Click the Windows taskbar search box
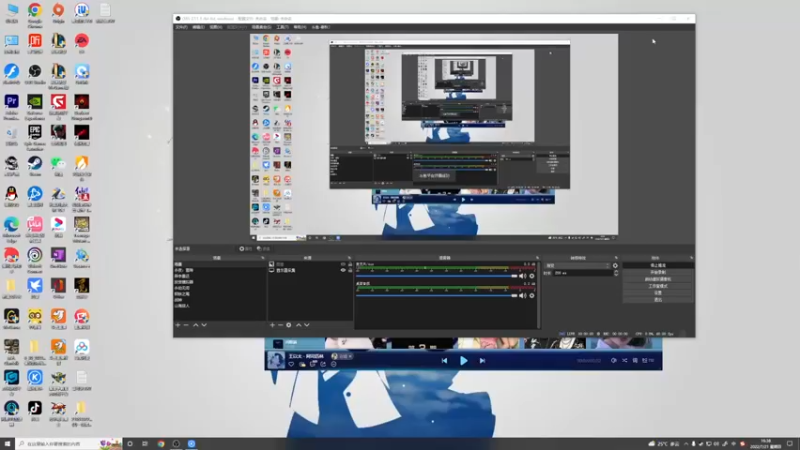The height and width of the screenshot is (450, 800). [x=69, y=444]
